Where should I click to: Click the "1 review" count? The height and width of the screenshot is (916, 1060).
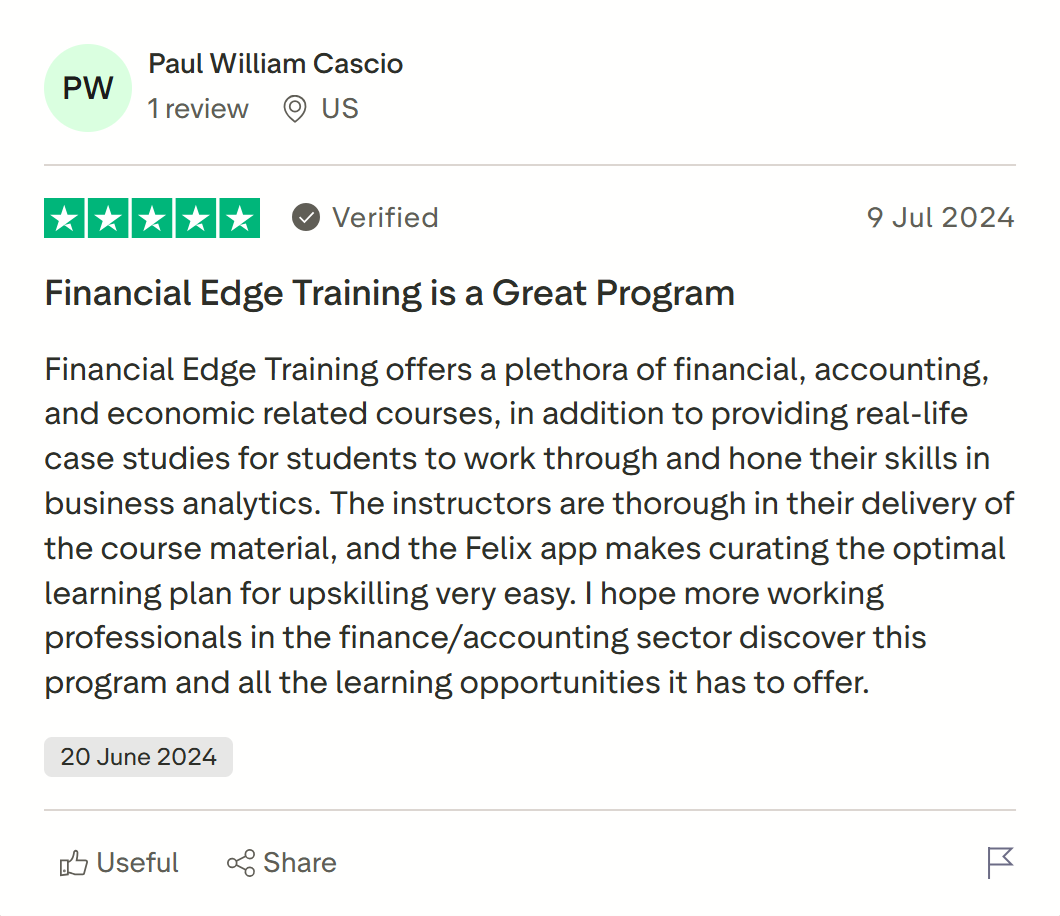[x=198, y=108]
